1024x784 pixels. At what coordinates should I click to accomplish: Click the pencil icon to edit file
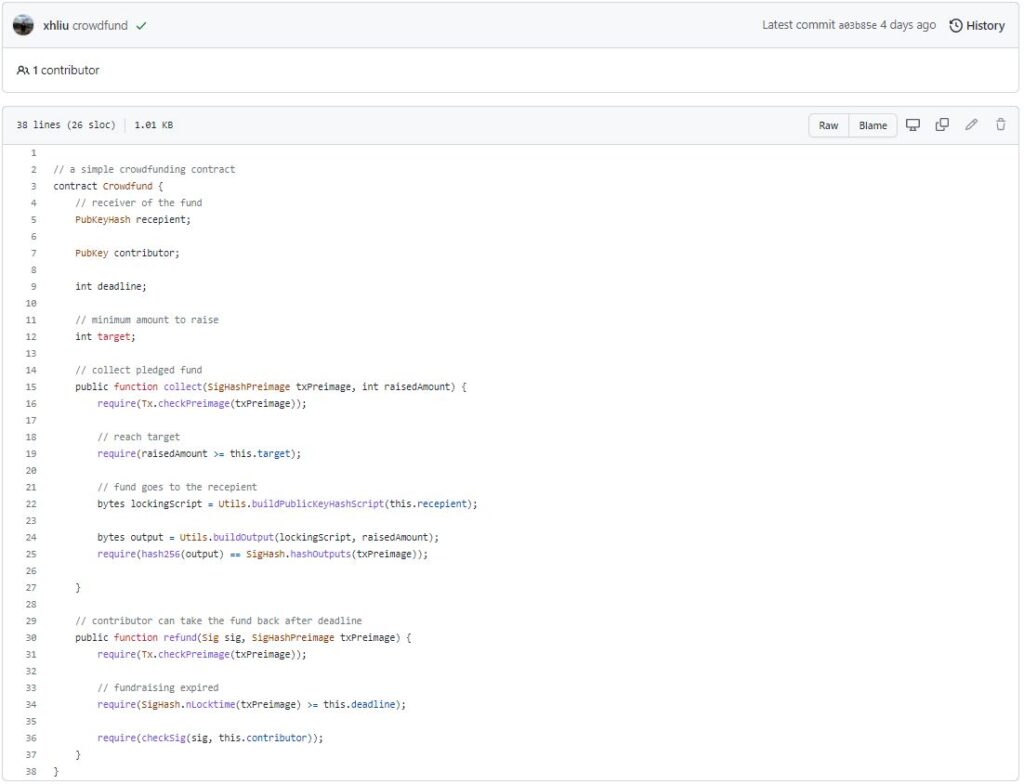click(970, 125)
